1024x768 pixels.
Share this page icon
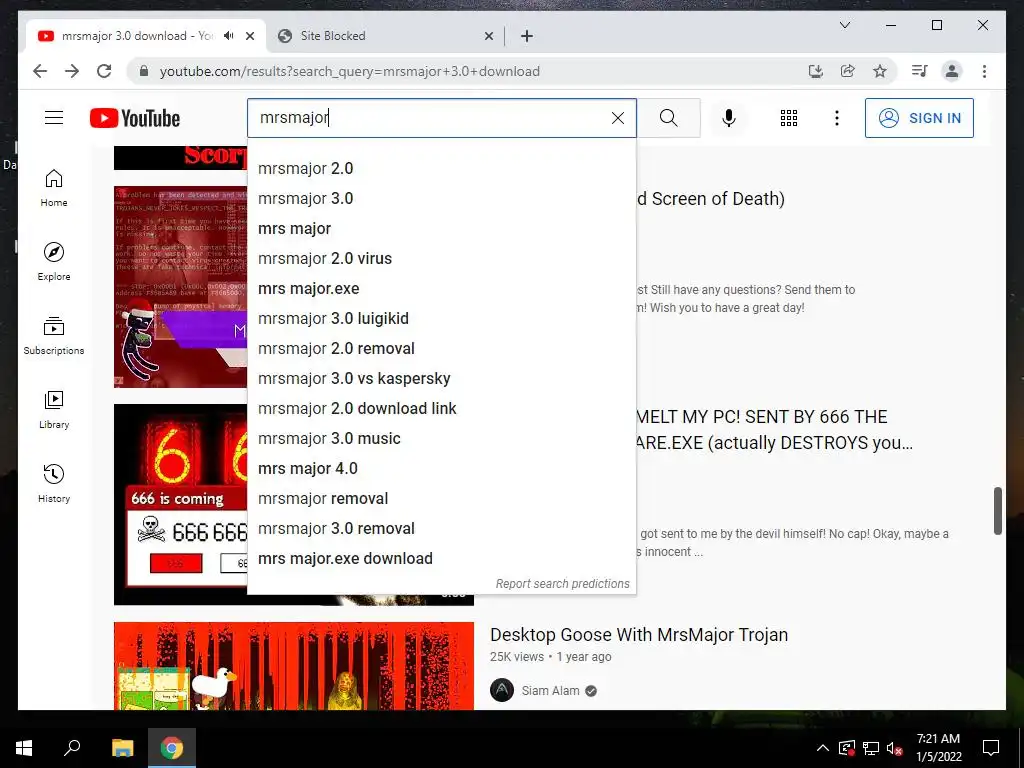(x=848, y=71)
